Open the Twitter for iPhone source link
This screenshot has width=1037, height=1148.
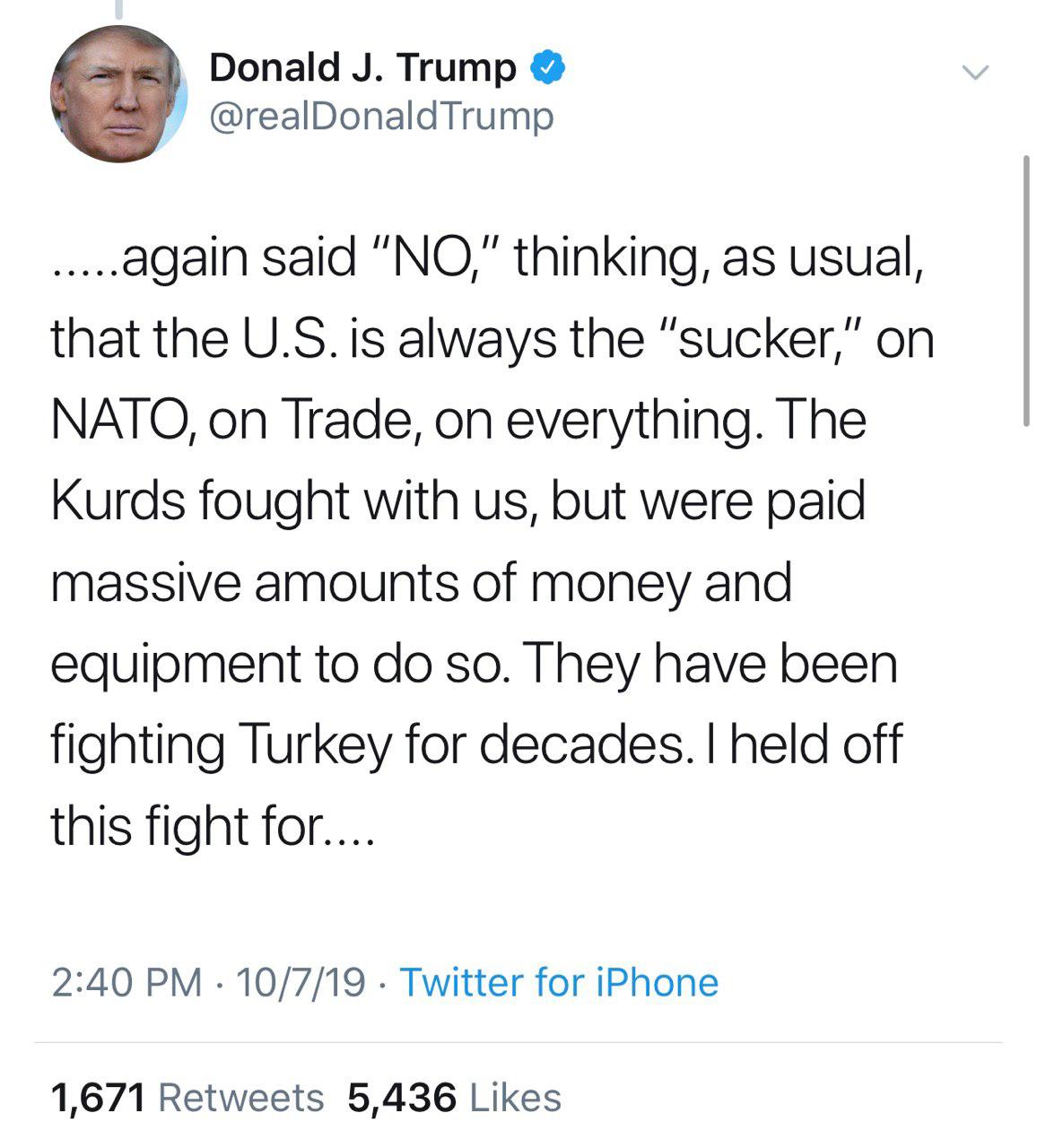tap(559, 982)
